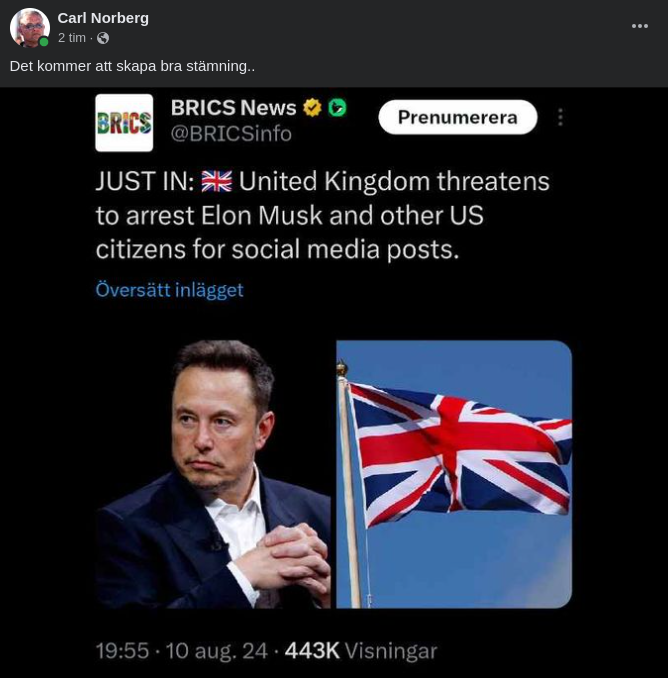Open the photo of the man in suit
Viewport: 668px width, 678px height.
[x=214, y=474]
